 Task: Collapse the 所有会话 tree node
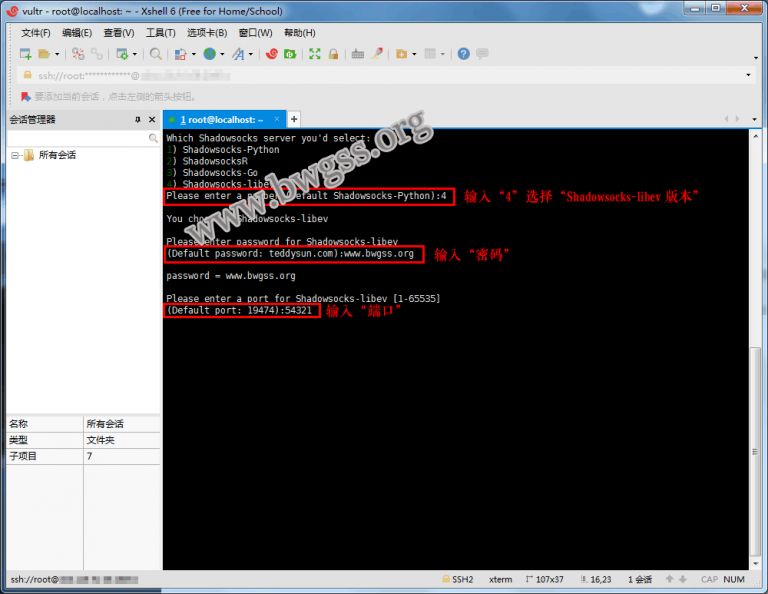(15, 156)
